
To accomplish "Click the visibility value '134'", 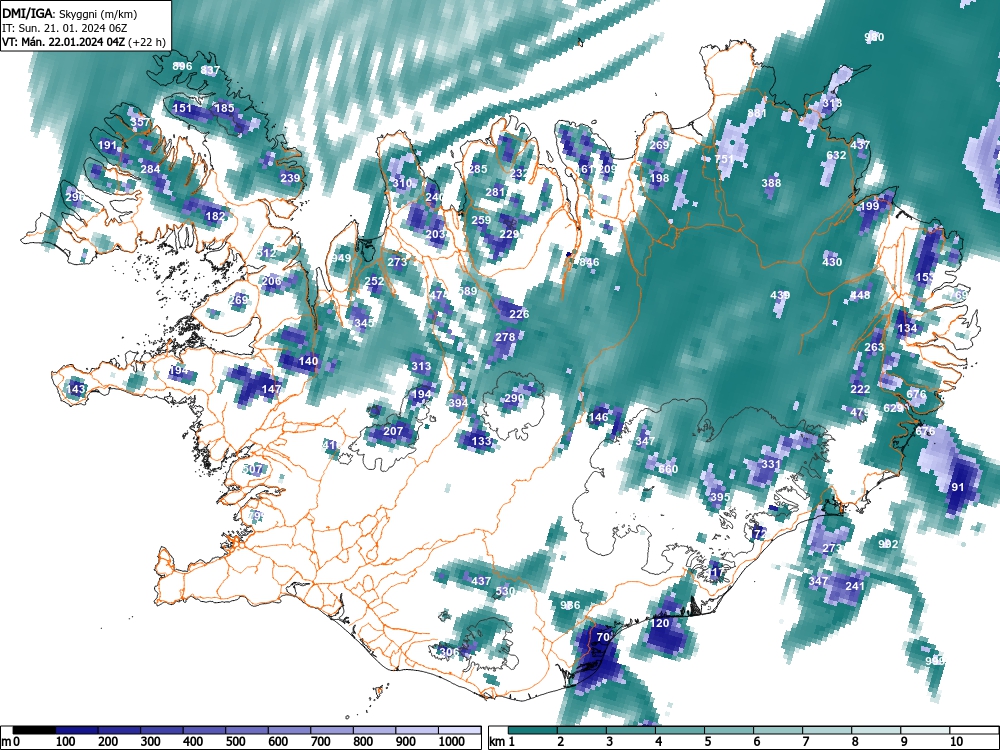I will tap(907, 328).
